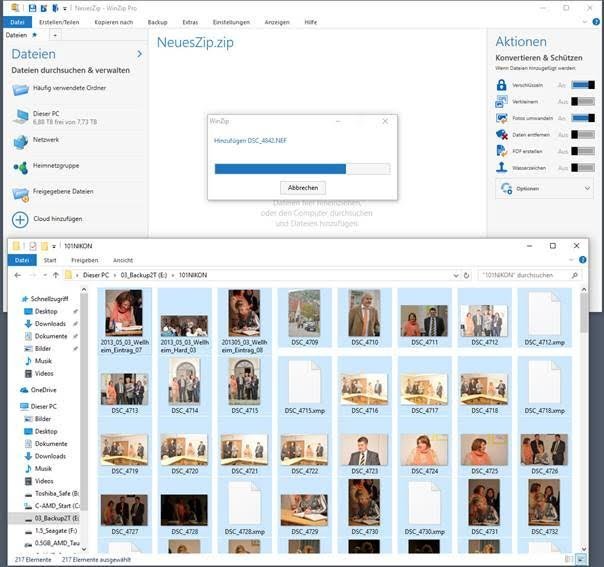604x567 pixels.
Task: Expand WinZip Dateien panel chevron
Action: coord(139,54)
